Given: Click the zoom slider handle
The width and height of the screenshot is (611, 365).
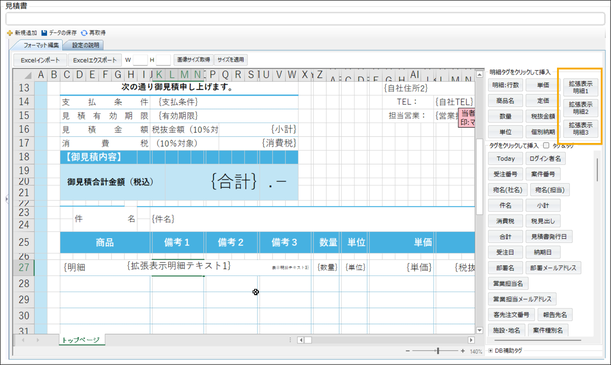Looking at the screenshot, I should 438,351.
